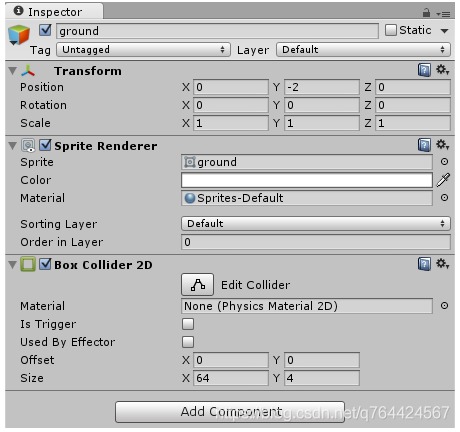Toggle the ground object active checkbox

[45, 30]
